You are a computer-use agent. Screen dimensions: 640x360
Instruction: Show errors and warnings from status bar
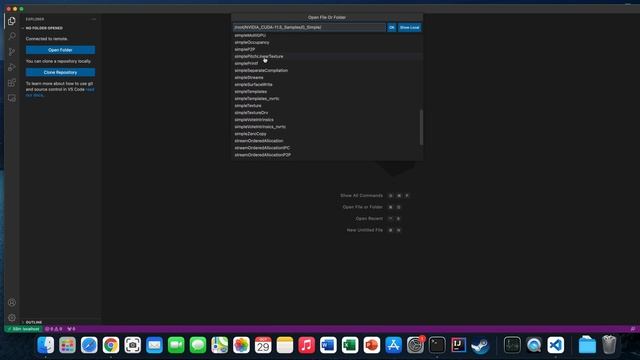(x=53, y=329)
